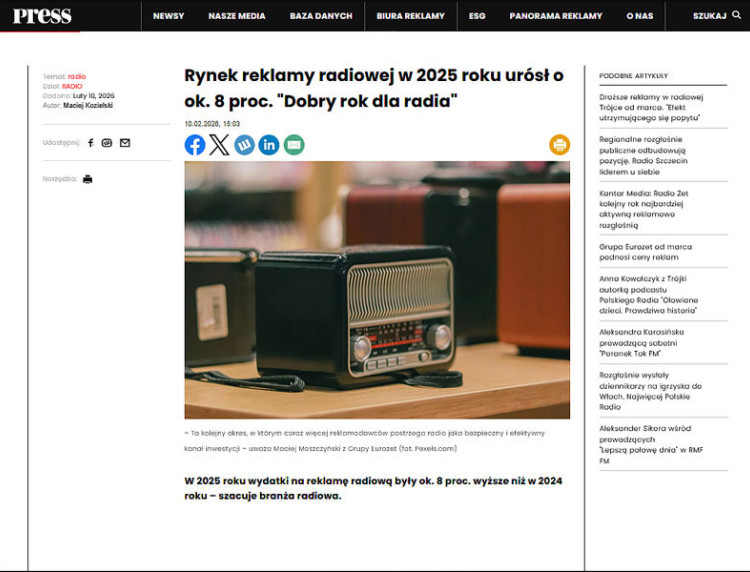Viewport: 750px width, 572px height.
Task: Share article on LinkedIn
Action: [269, 145]
